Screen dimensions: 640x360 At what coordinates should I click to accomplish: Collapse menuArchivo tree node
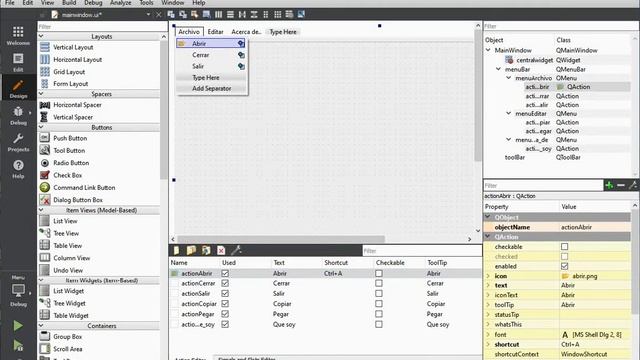[509, 78]
